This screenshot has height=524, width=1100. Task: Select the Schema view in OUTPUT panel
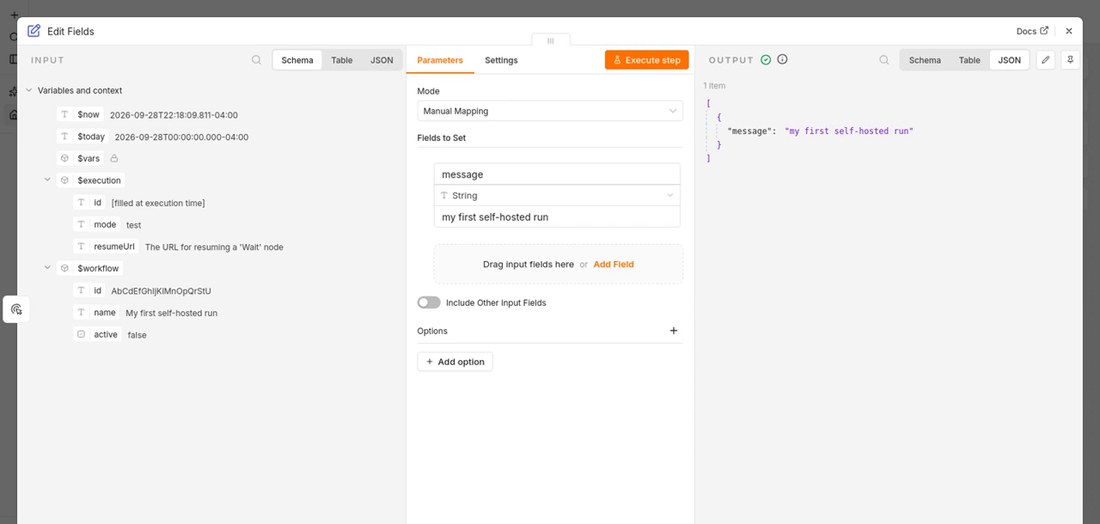point(925,60)
